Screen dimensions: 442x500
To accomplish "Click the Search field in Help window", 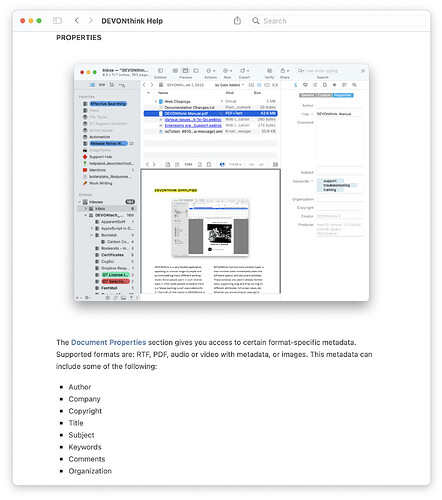I will [x=337, y=21].
